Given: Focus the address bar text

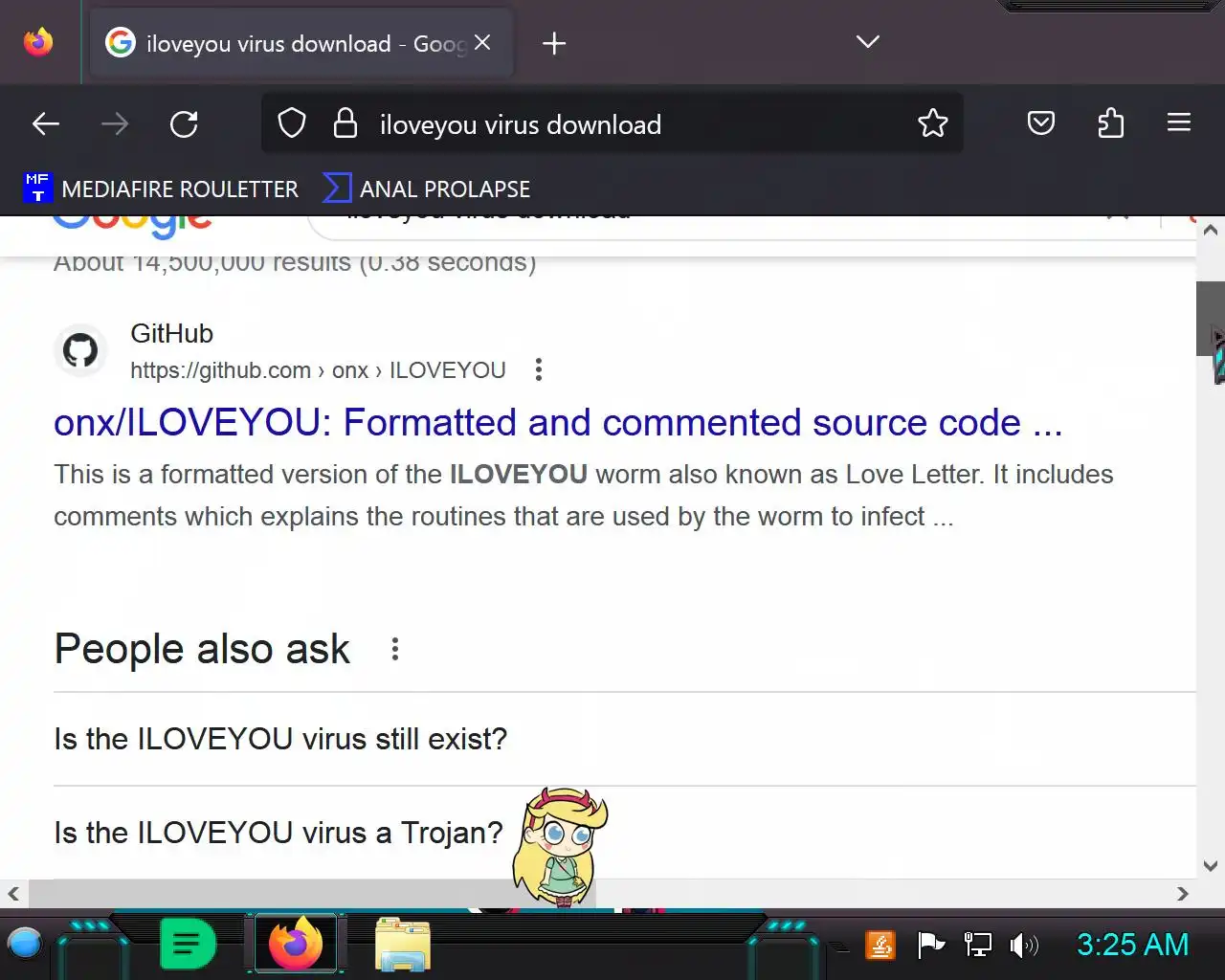Looking at the screenshot, I should pyautogui.click(x=521, y=124).
